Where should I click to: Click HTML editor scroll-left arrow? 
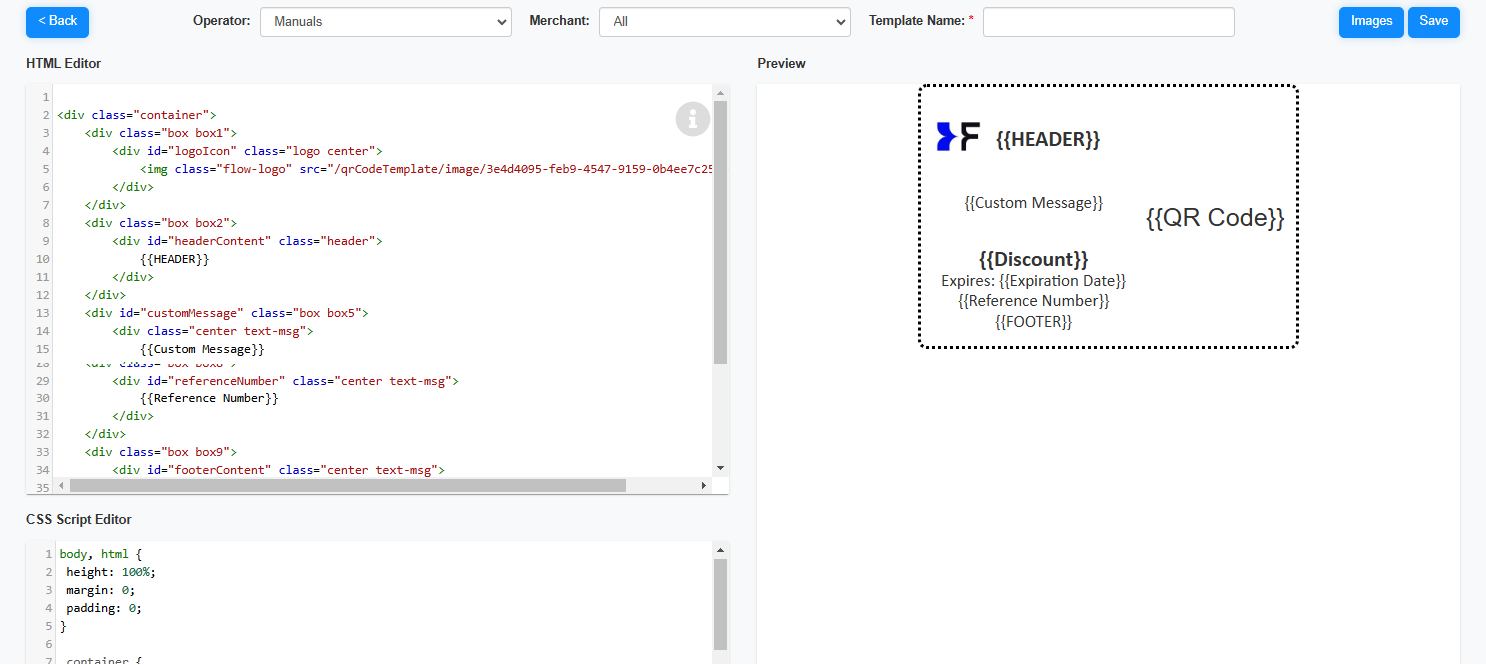click(61, 485)
